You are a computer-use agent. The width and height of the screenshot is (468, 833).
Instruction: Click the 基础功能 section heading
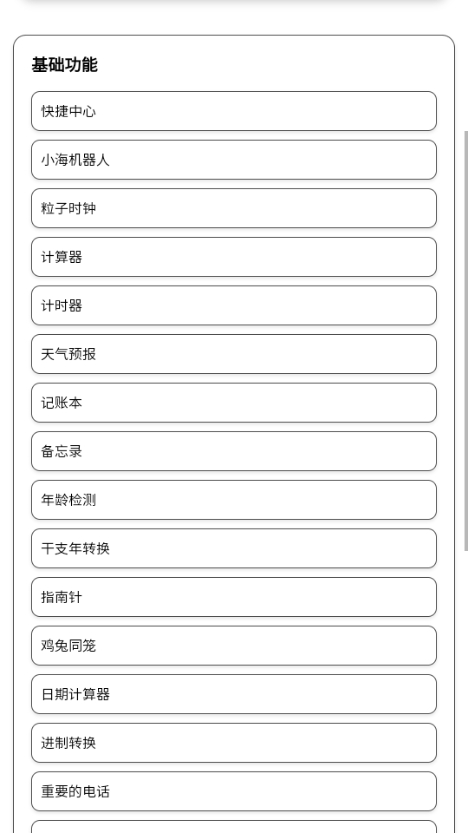click(64, 65)
